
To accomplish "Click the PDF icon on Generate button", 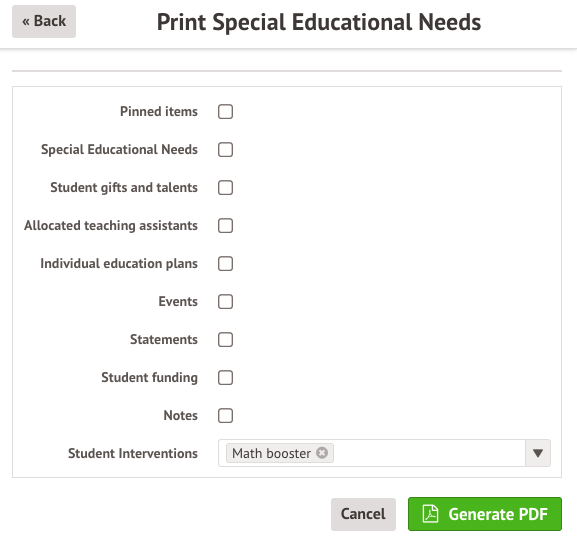I will tap(430, 514).
